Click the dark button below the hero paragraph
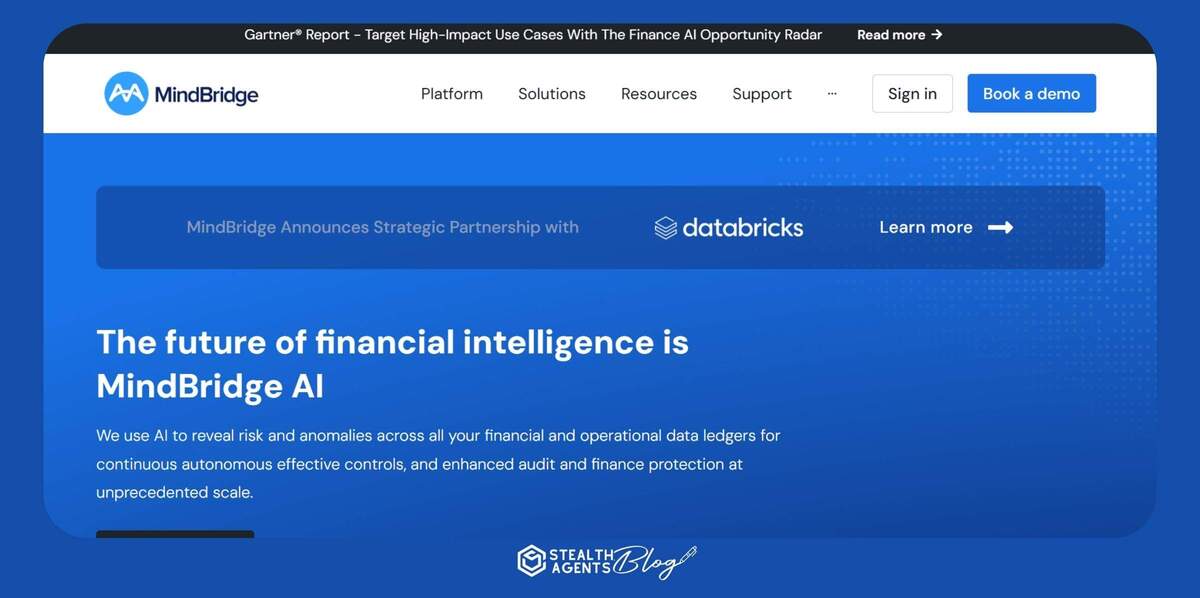Viewport: 1200px width, 598px height. tap(175, 534)
